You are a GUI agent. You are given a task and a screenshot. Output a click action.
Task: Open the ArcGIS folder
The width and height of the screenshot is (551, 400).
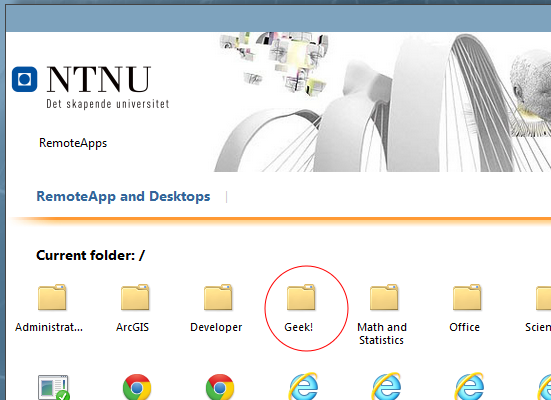(135, 297)
